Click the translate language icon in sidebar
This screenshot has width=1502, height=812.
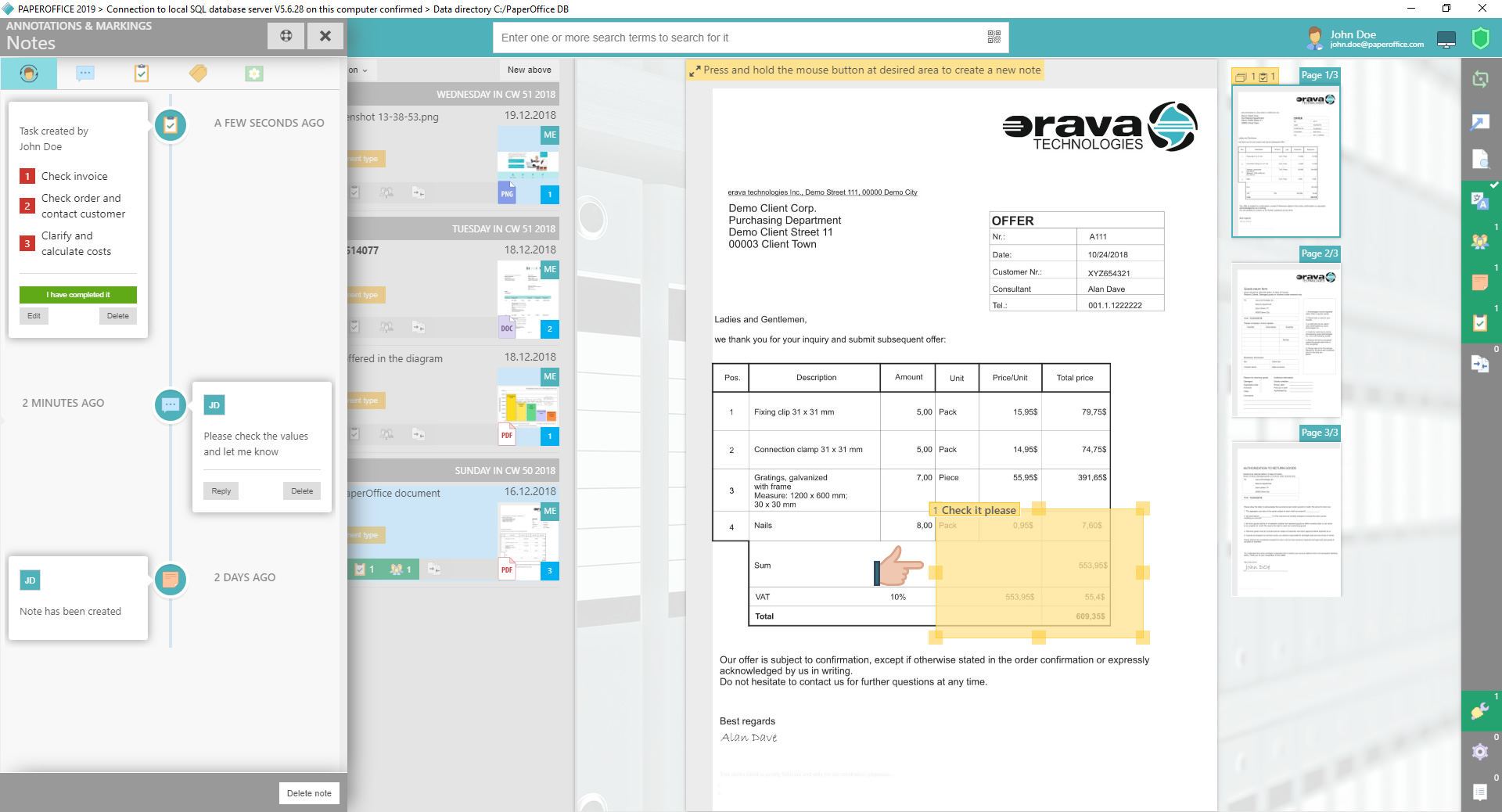pyautogui.click(x=1480, y=201)
